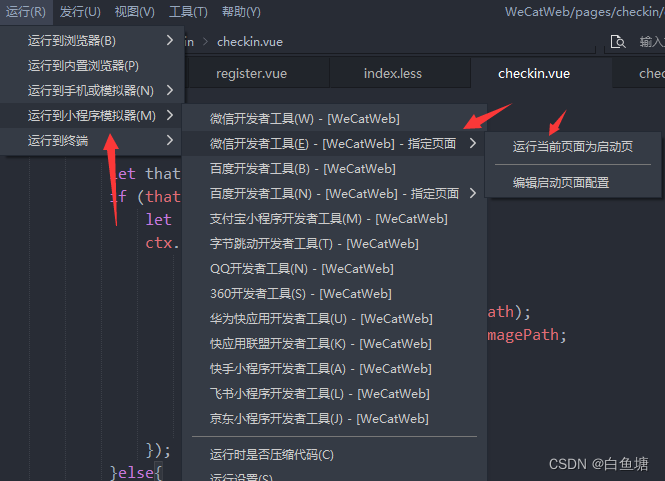
Task: Run 飞书小程序开发者工具(L)
Action: tap(334, 394)
